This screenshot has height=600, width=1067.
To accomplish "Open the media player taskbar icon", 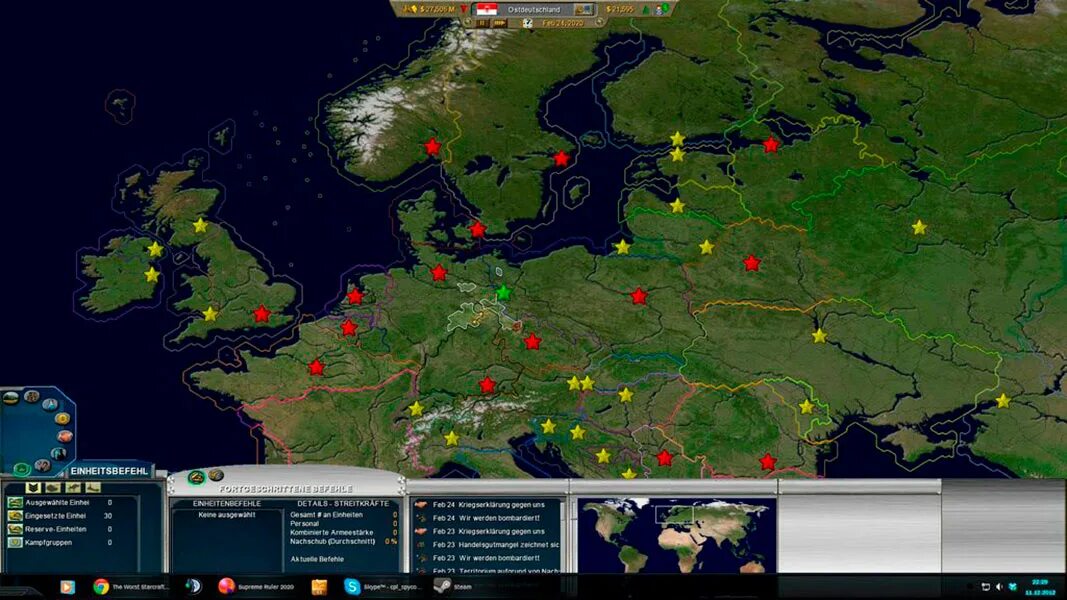I will (67, 587).
